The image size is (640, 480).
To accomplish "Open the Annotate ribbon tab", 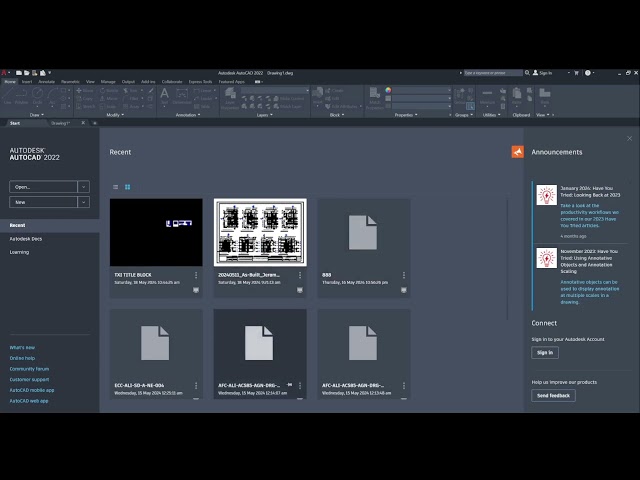I will coord(47,82).
